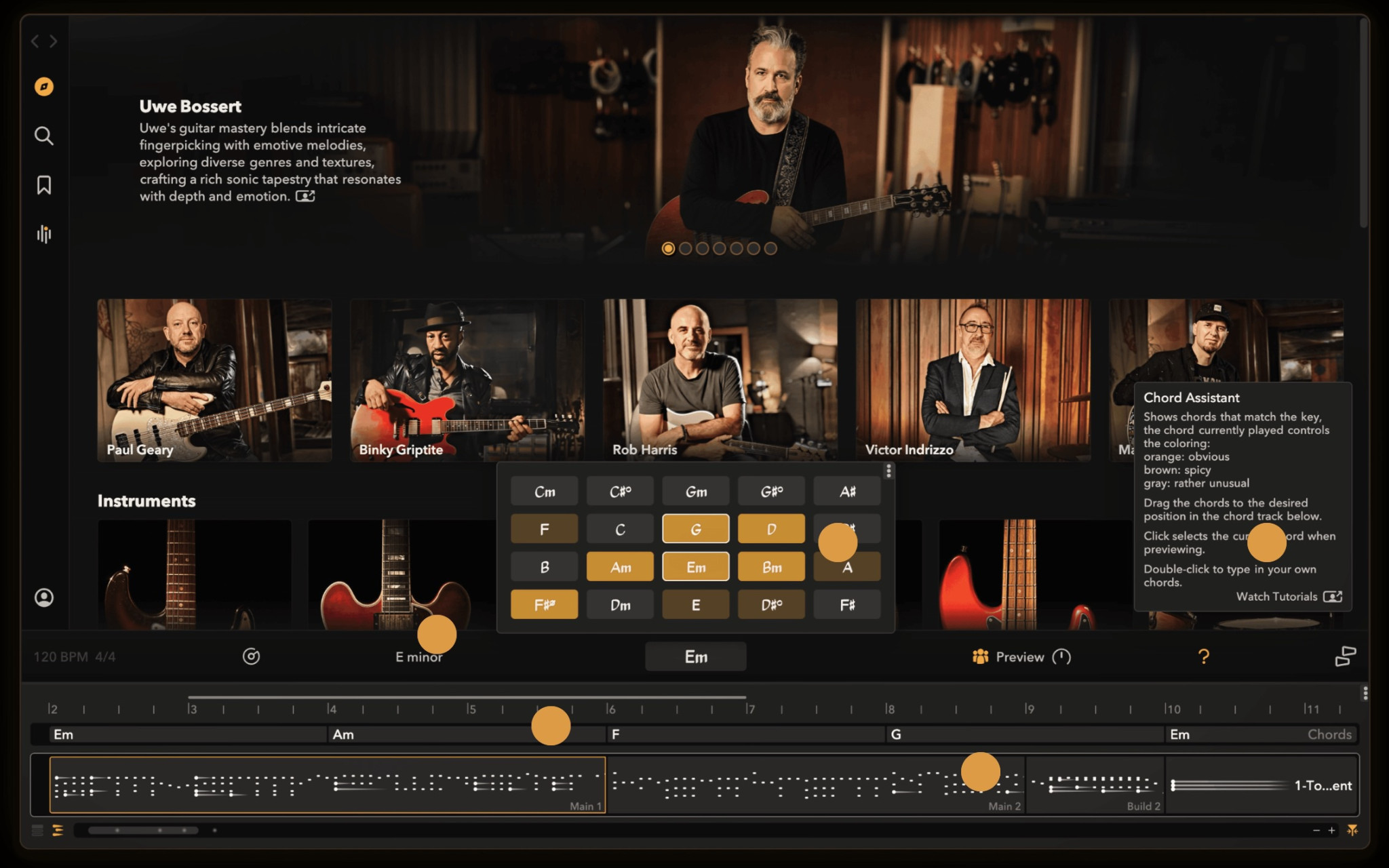Open the Discover compass icon in sidebar
This screenshot has height=868, width=1389.
(x=44, y=87)
